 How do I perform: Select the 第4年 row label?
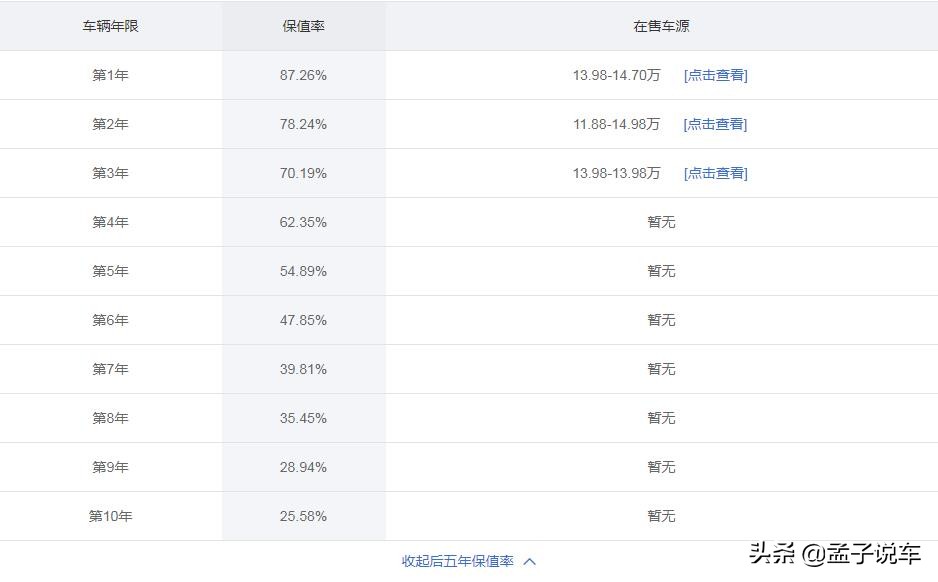tap(109, 221)
